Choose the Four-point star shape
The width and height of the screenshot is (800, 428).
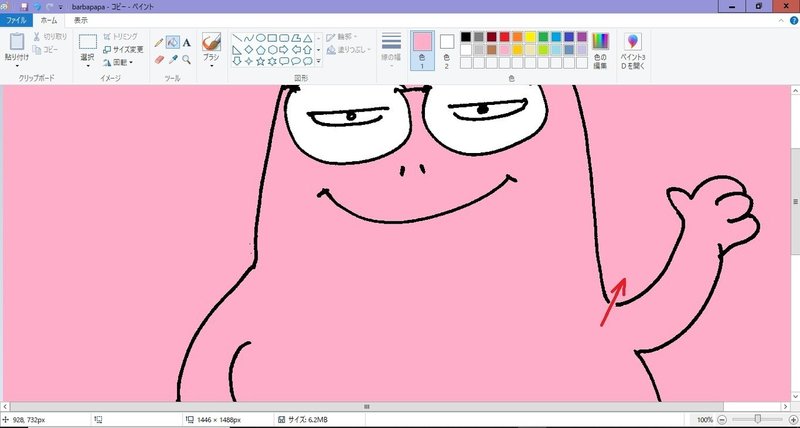248,61
